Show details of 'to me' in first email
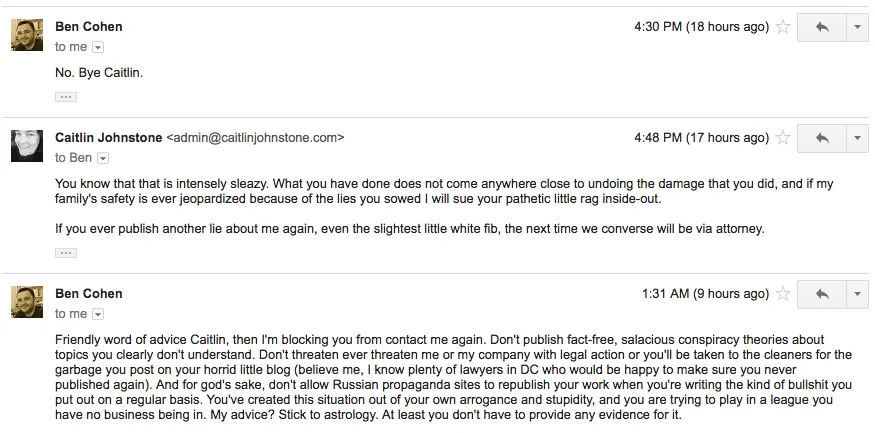Viewport: 875px width, 433px height. point(98,47)
